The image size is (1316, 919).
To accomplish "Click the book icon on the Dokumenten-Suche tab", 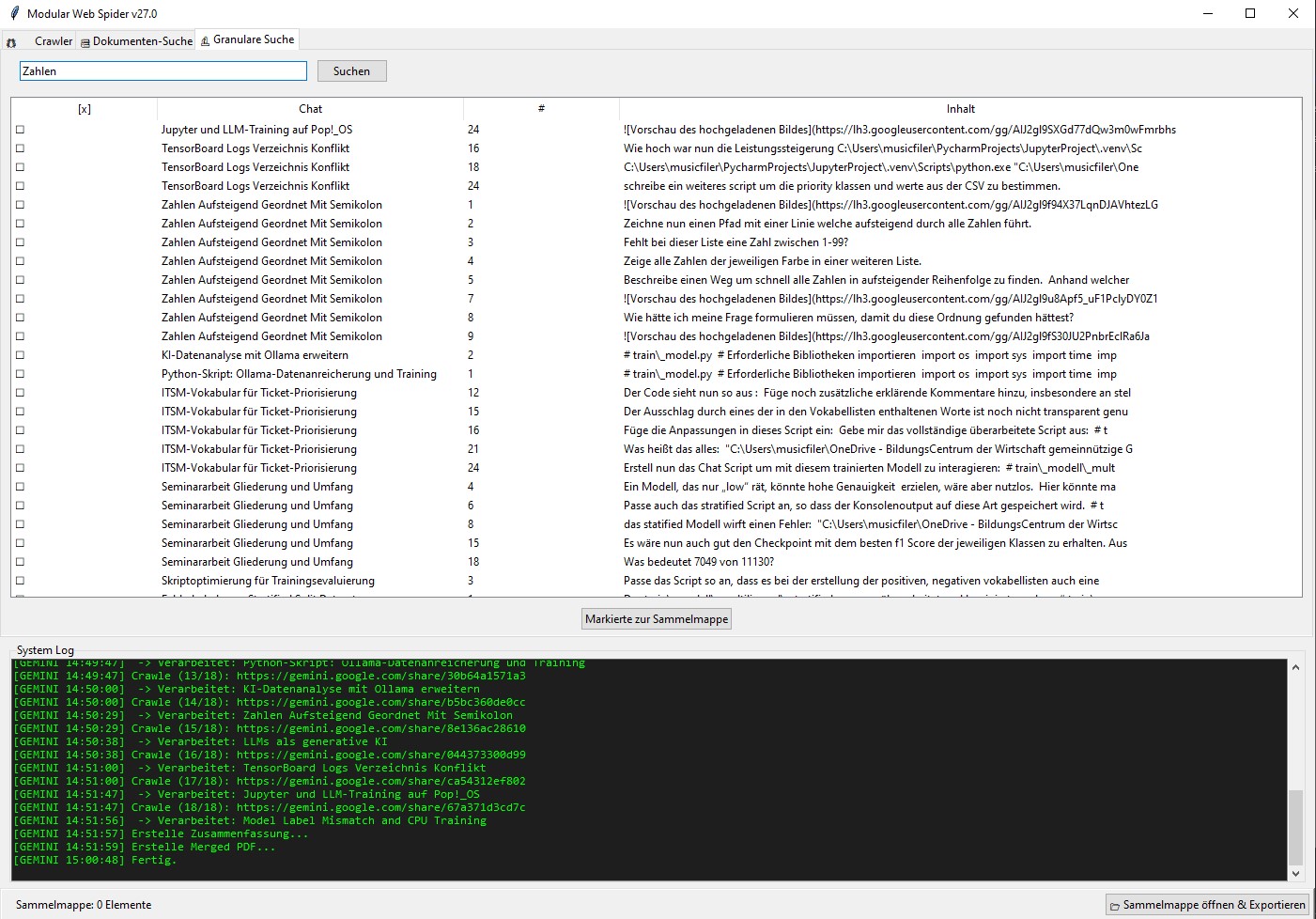I will pyautogui.click(x=84, y=41).
